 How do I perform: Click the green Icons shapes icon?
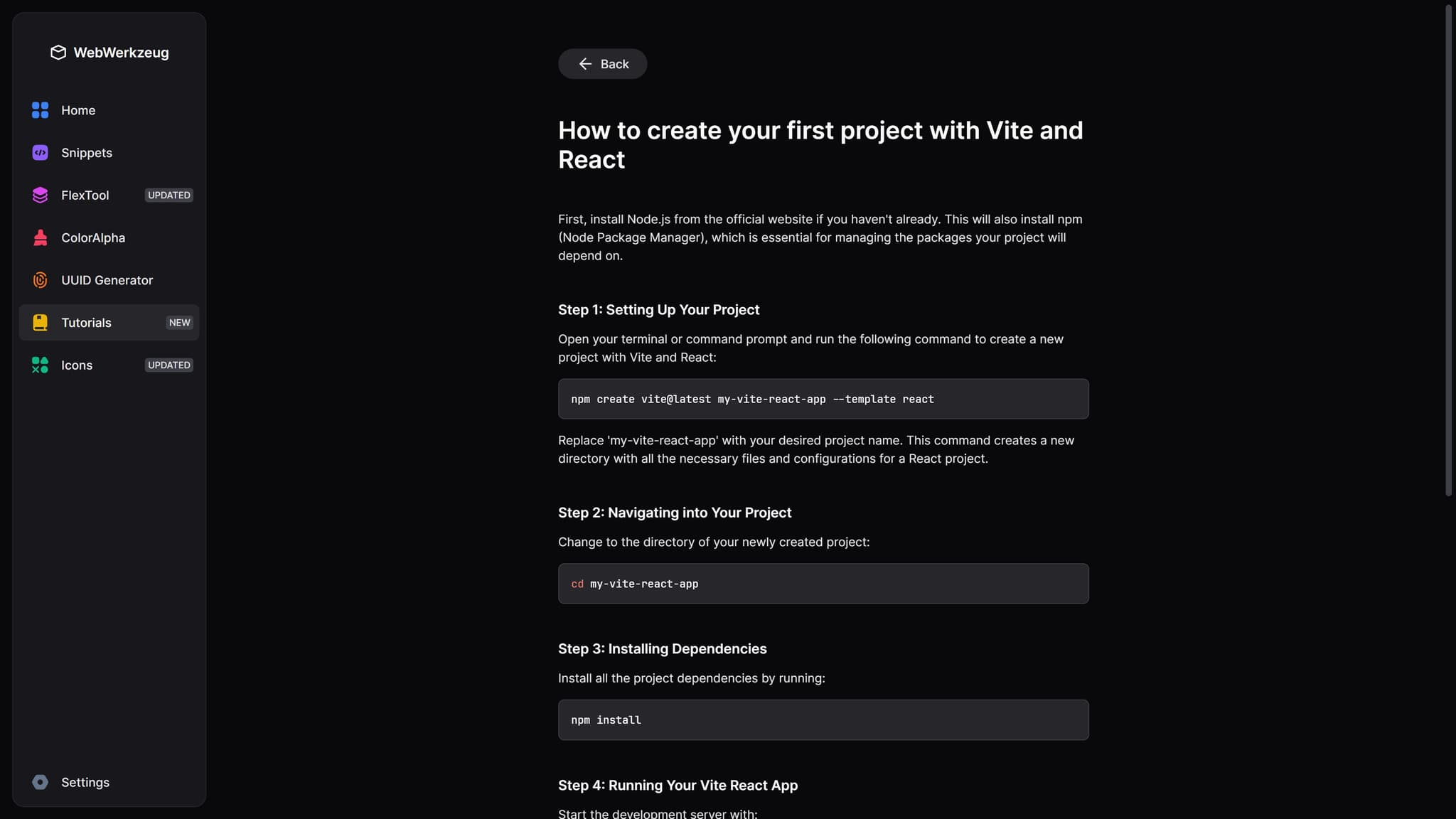[41, 365]
